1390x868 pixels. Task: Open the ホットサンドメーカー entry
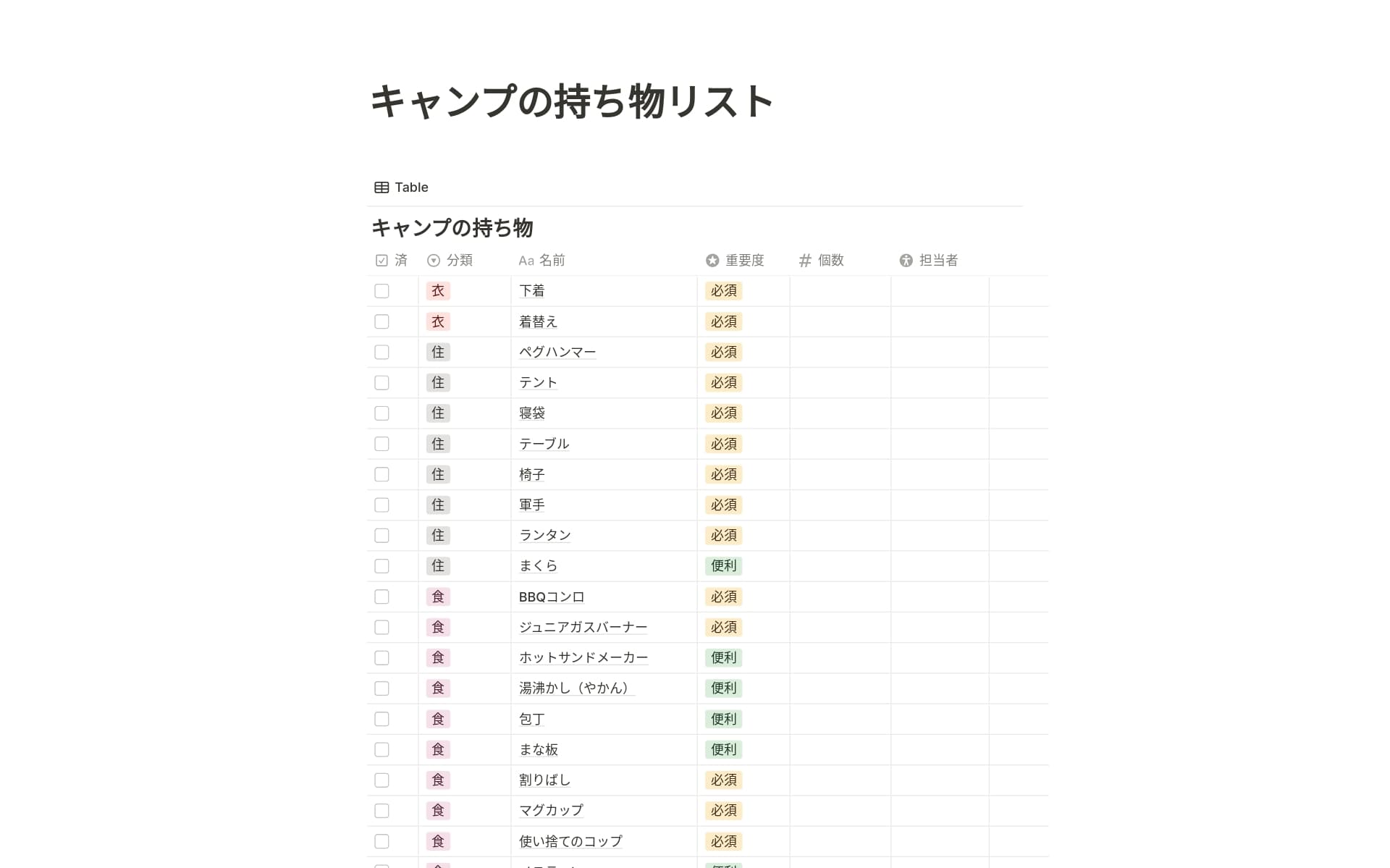tap(583, 658)
